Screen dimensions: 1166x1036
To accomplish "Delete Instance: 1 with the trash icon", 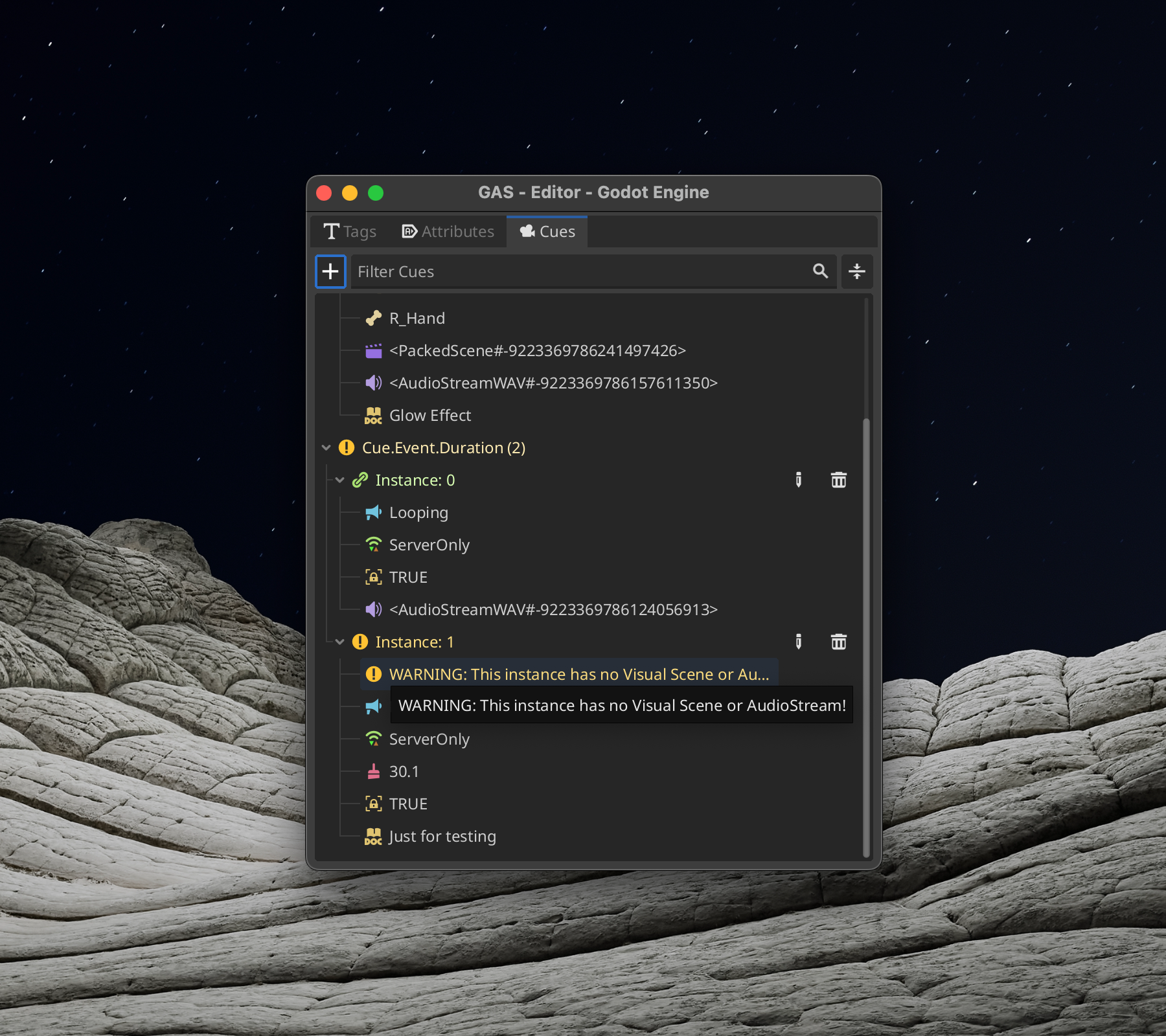I will pos(839,642).
